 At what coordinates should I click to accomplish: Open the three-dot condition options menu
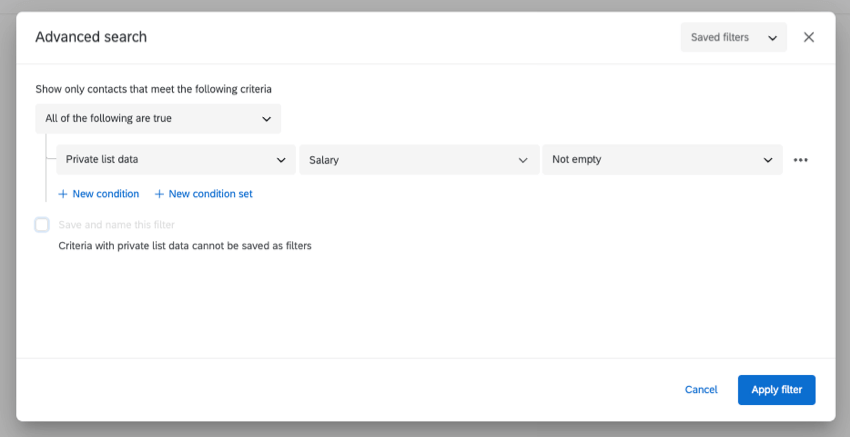800,160
